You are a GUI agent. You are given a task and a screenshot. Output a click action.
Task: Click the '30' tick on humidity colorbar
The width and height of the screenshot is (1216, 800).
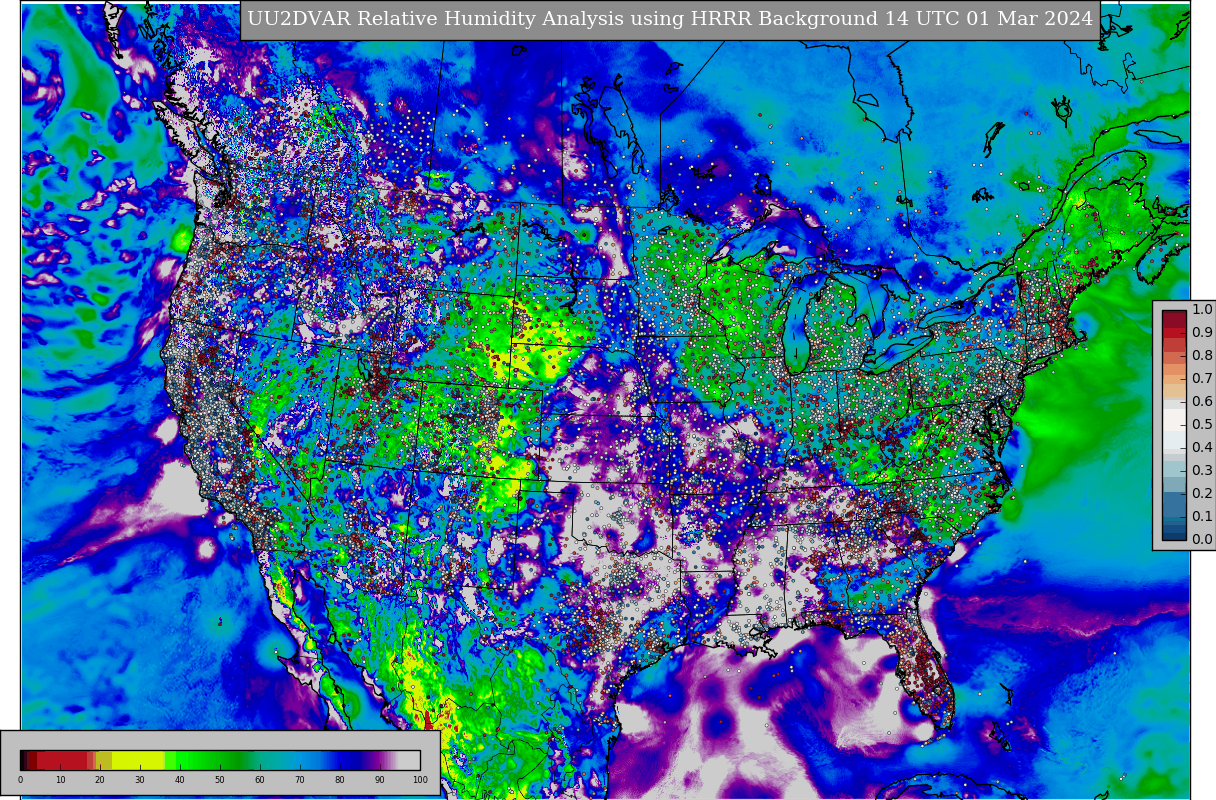[x=140, y=780]
